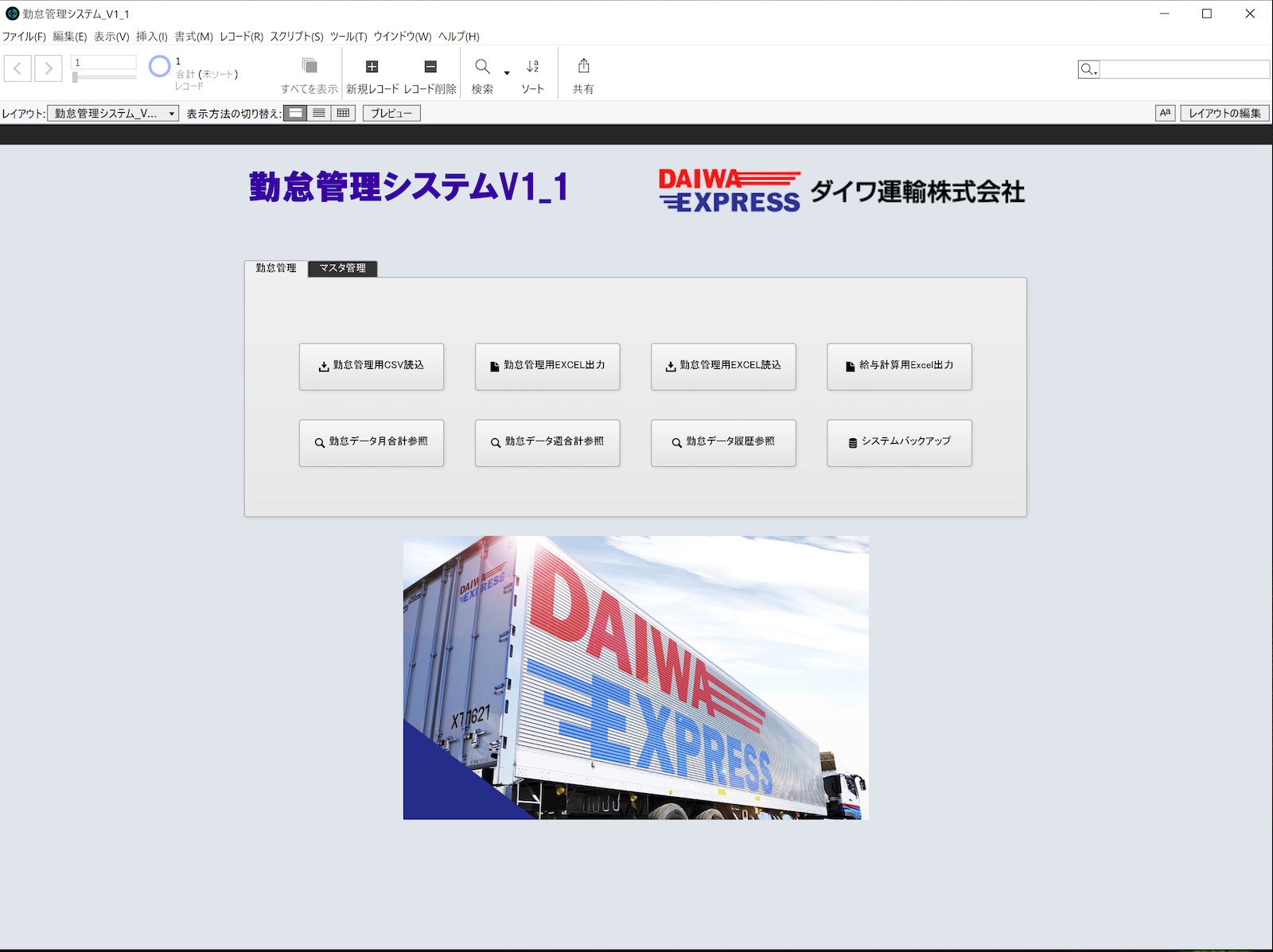Click the FileMaker app icon in title bar
1273x952 pixels.
click(12, 14)
